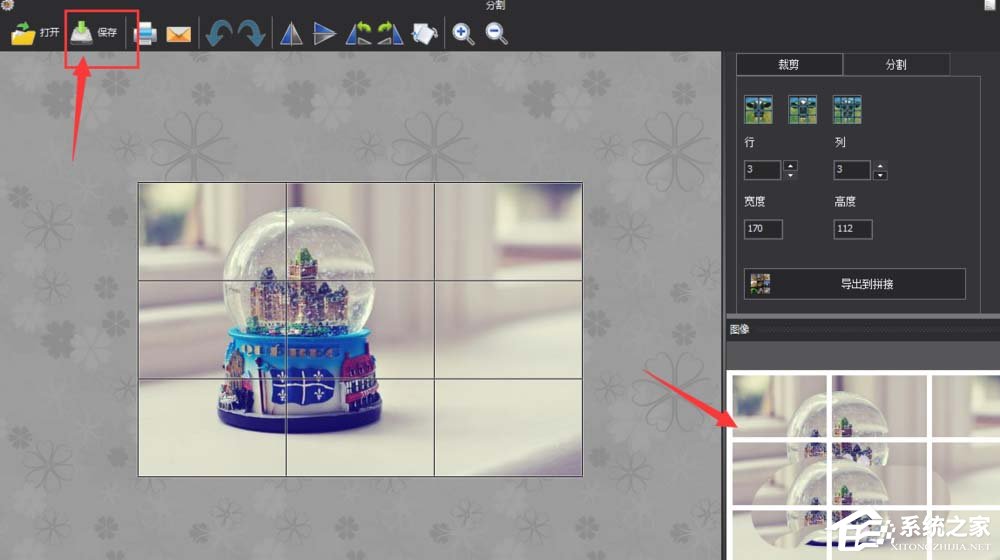Click the 行 rows number field
Screen dimensions: 1000x560
tap(762, 170)
